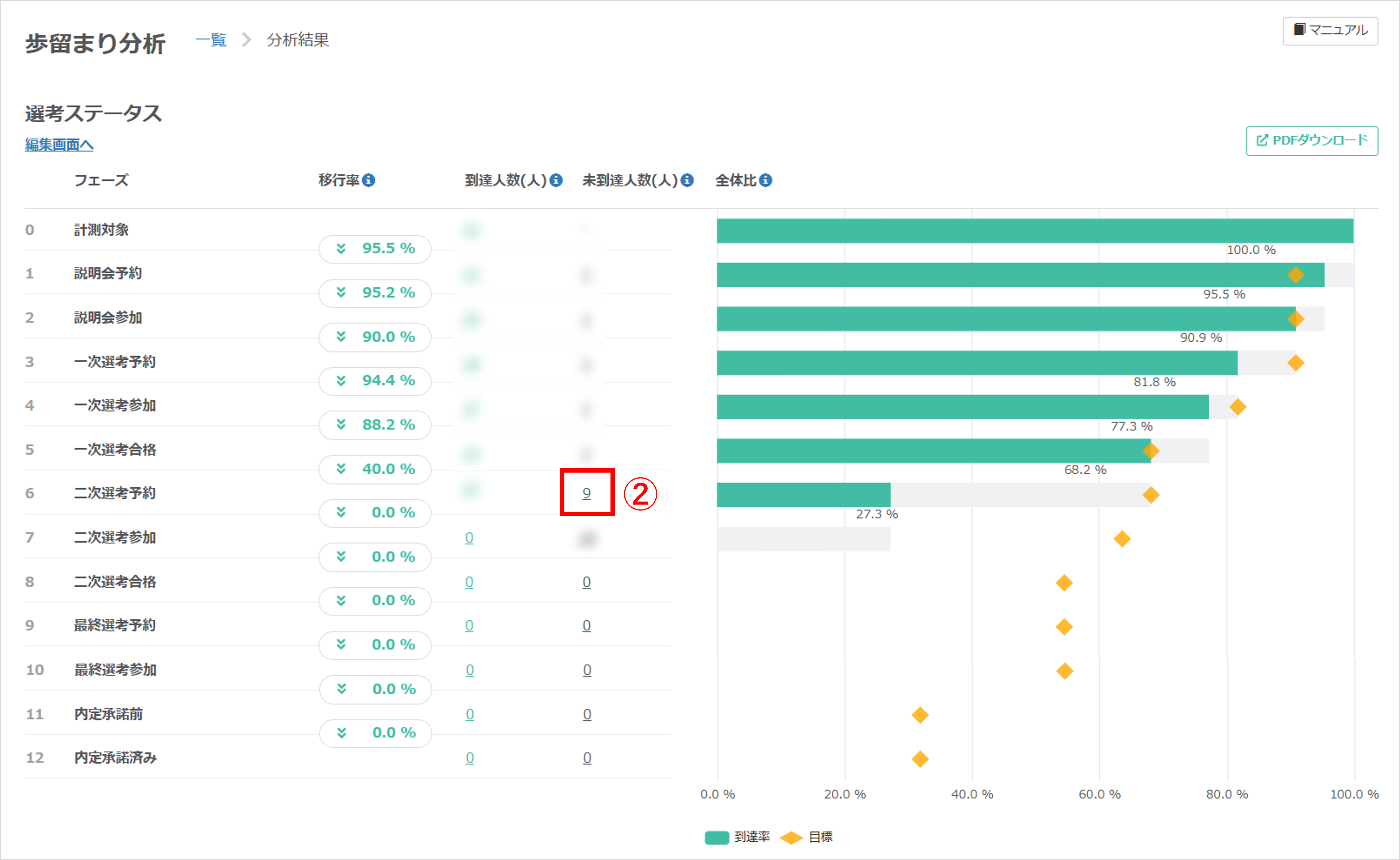1400x860 pixels.
Task: Click 未到達人数 0 for 二次選考合格
Action: [587, 582]
